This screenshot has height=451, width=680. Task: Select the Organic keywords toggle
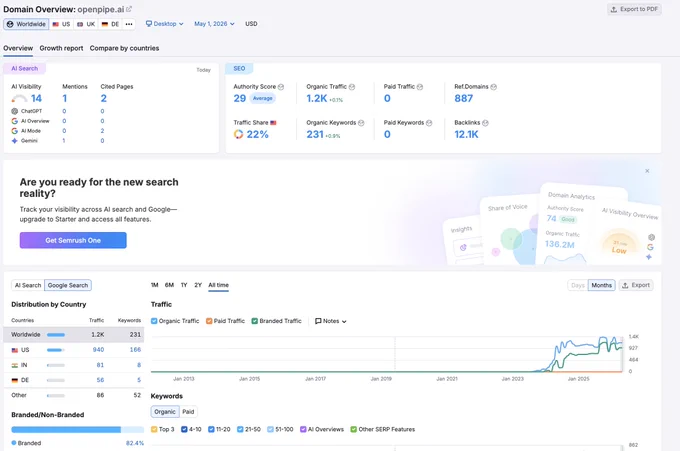tap(165, 412)
